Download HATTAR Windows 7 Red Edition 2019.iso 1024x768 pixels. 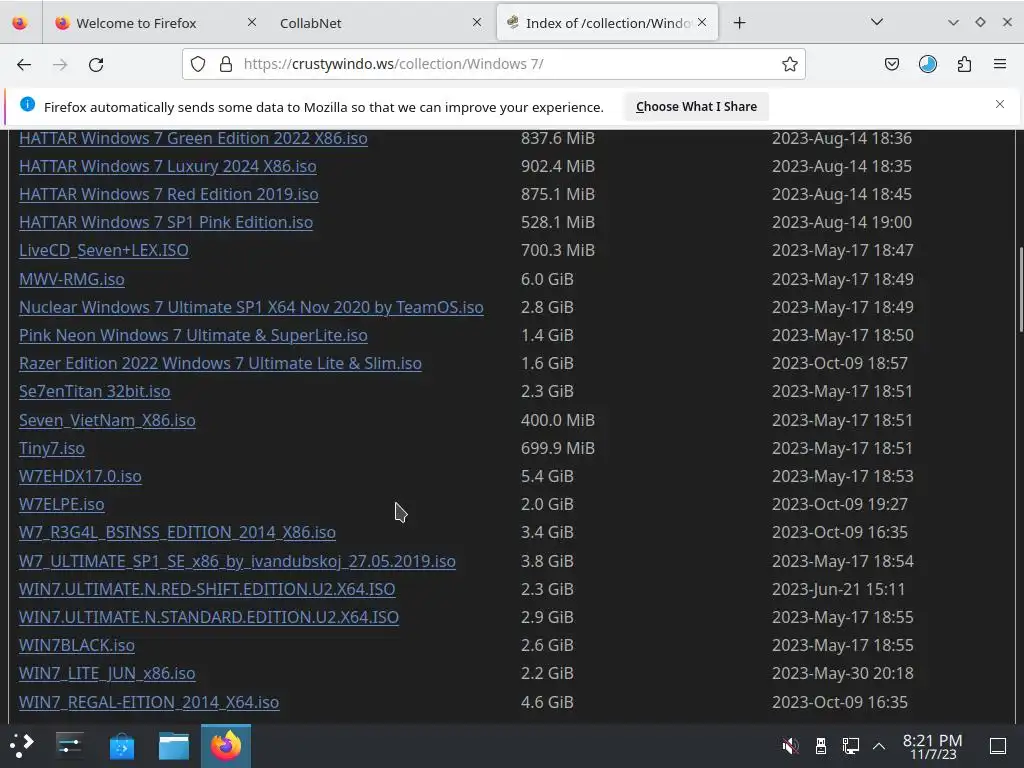[x=168, y=195]
